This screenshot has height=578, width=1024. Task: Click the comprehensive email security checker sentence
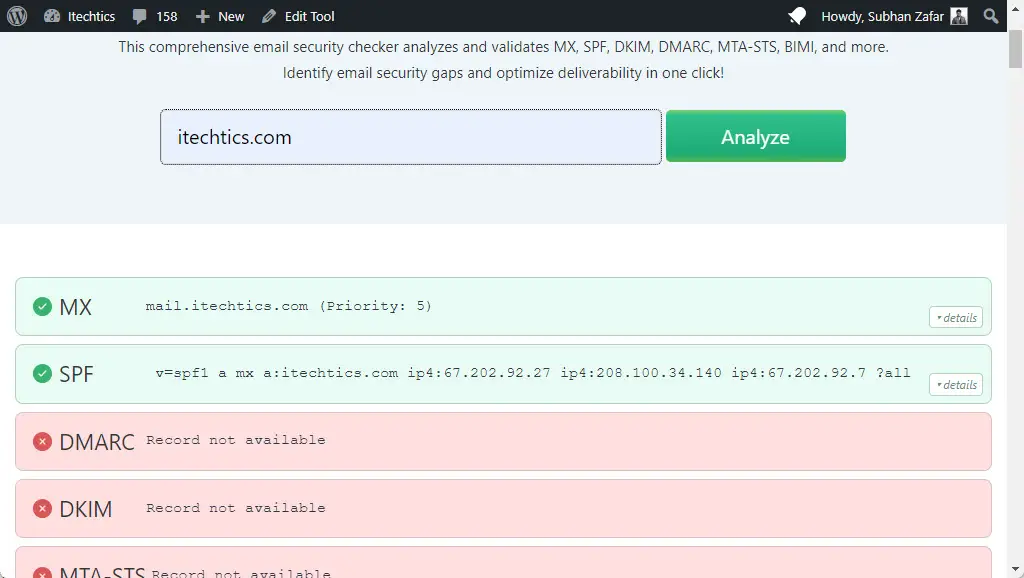(504, 47)
